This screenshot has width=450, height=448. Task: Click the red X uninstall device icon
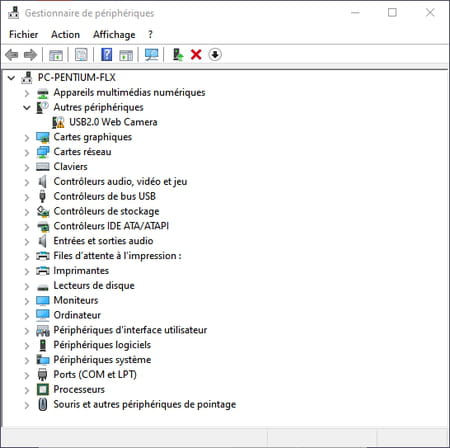click(196, 55)
